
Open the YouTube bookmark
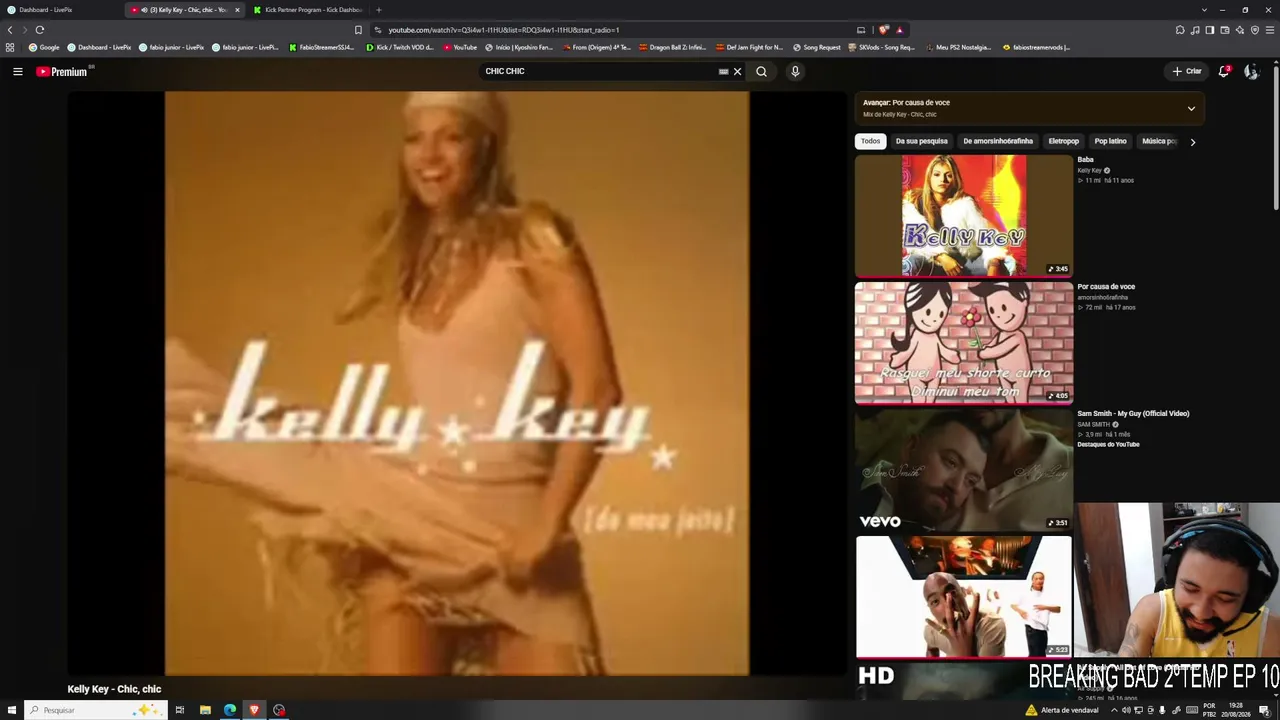(460, 47)
